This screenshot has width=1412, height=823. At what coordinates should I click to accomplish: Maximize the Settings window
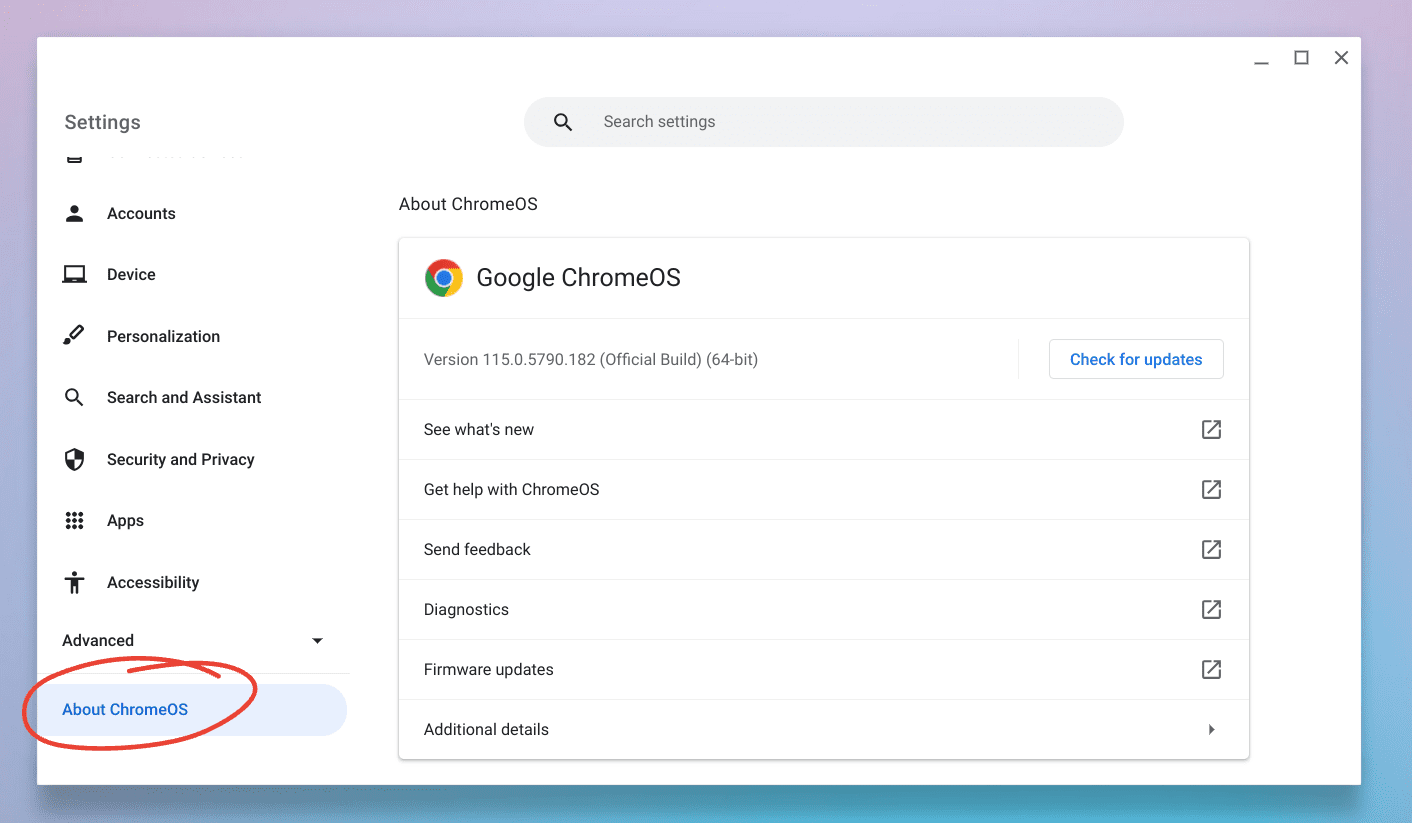pyautogui.click(x=1301, y=58)
